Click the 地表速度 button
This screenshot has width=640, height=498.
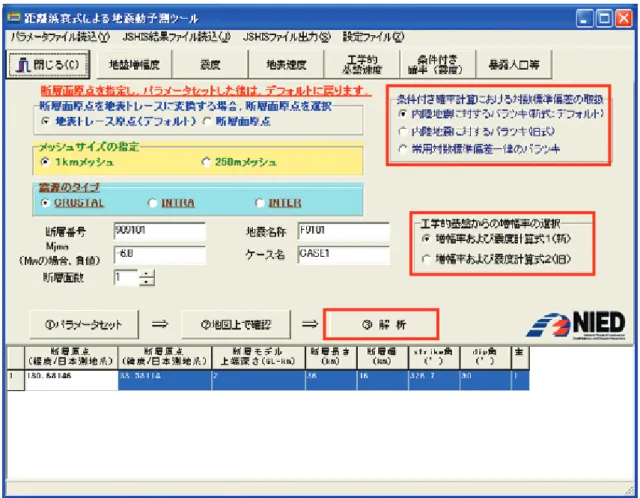[x=286, y=64]
